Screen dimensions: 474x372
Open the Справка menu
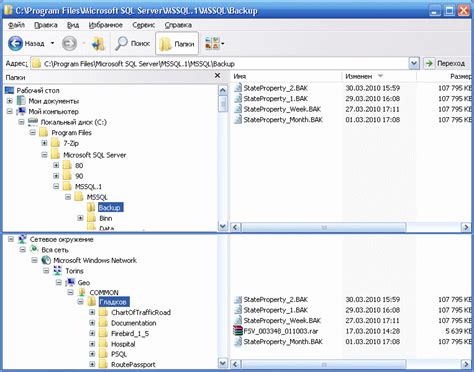tap(178, 25)
